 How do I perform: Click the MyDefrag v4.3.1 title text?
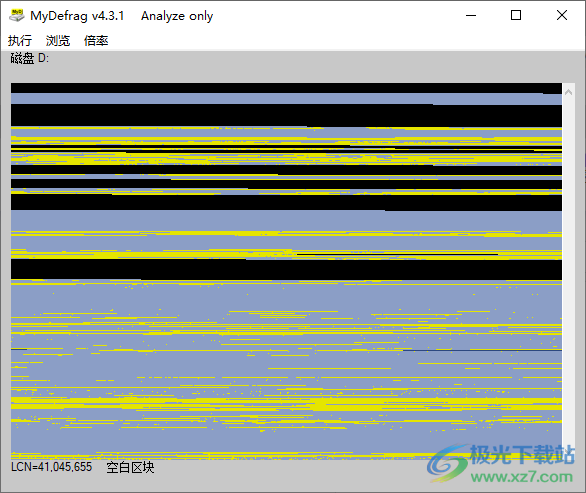pyautogui.click(x=77, y=16)
